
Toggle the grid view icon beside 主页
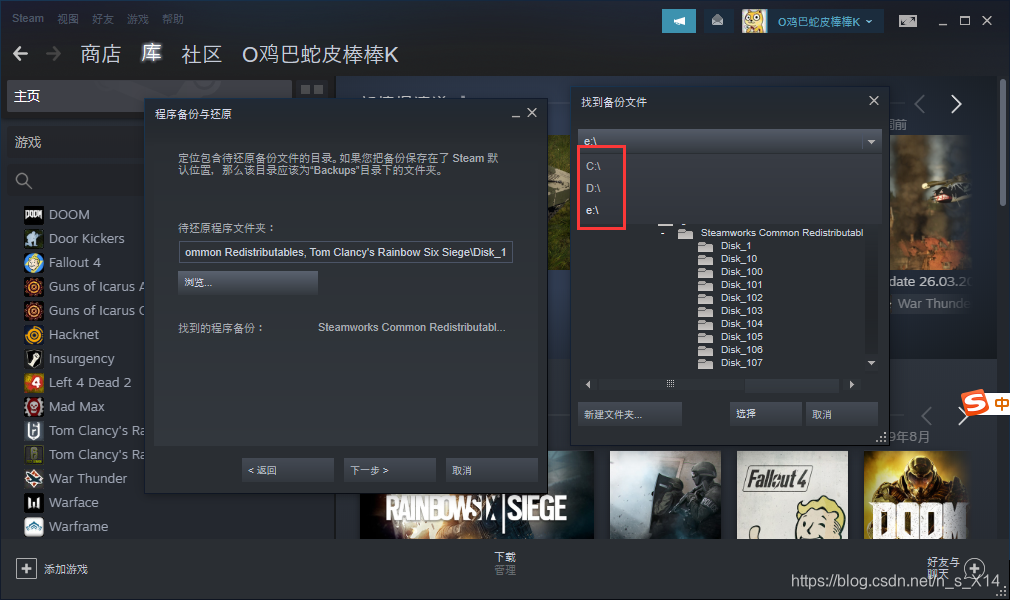[x=312, y=90]
